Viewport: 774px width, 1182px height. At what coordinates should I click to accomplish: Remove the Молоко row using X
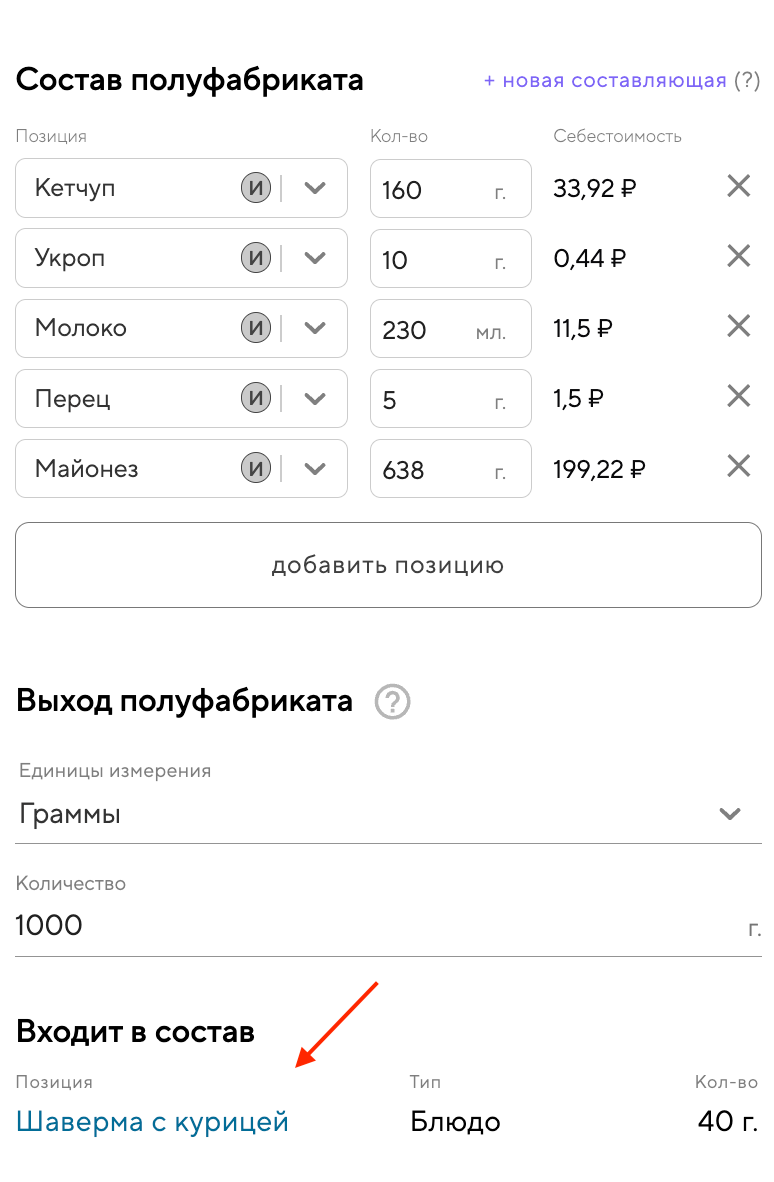738,326
